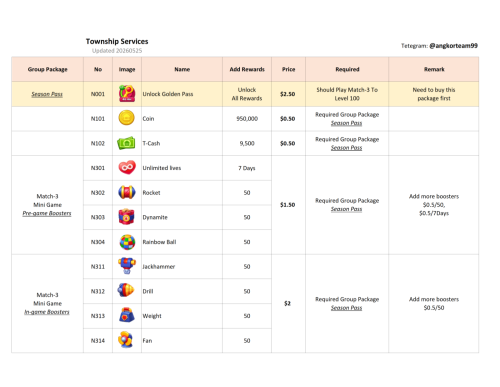The width and height of the screenshot is (500, 387).
Task: Click the gold Coin icon
Action: 127,118
